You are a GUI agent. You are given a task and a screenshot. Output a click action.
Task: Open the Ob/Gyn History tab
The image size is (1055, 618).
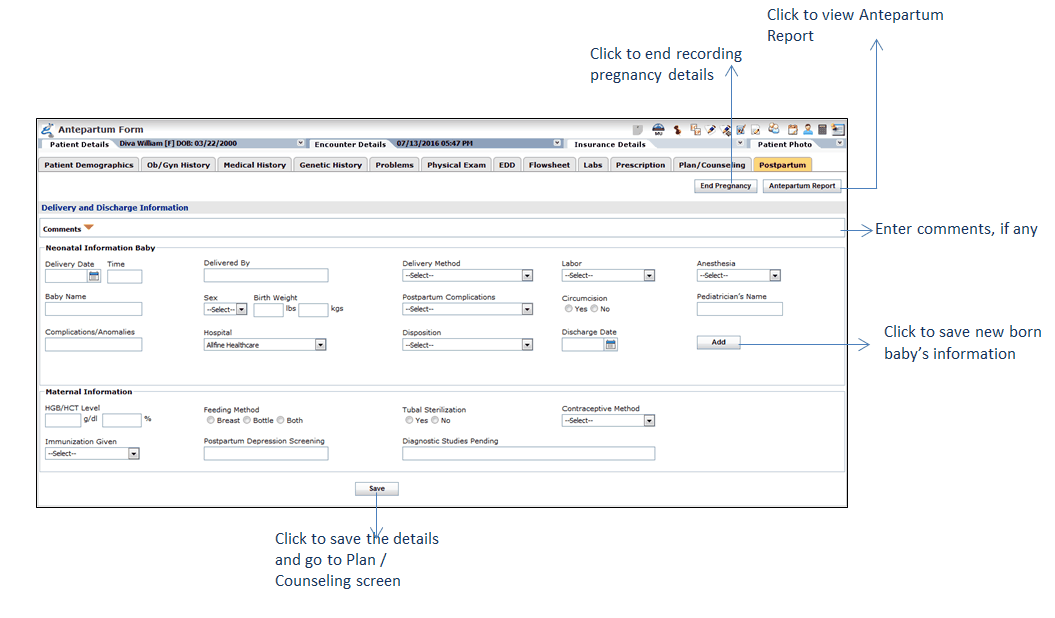[x=178, y=165]
